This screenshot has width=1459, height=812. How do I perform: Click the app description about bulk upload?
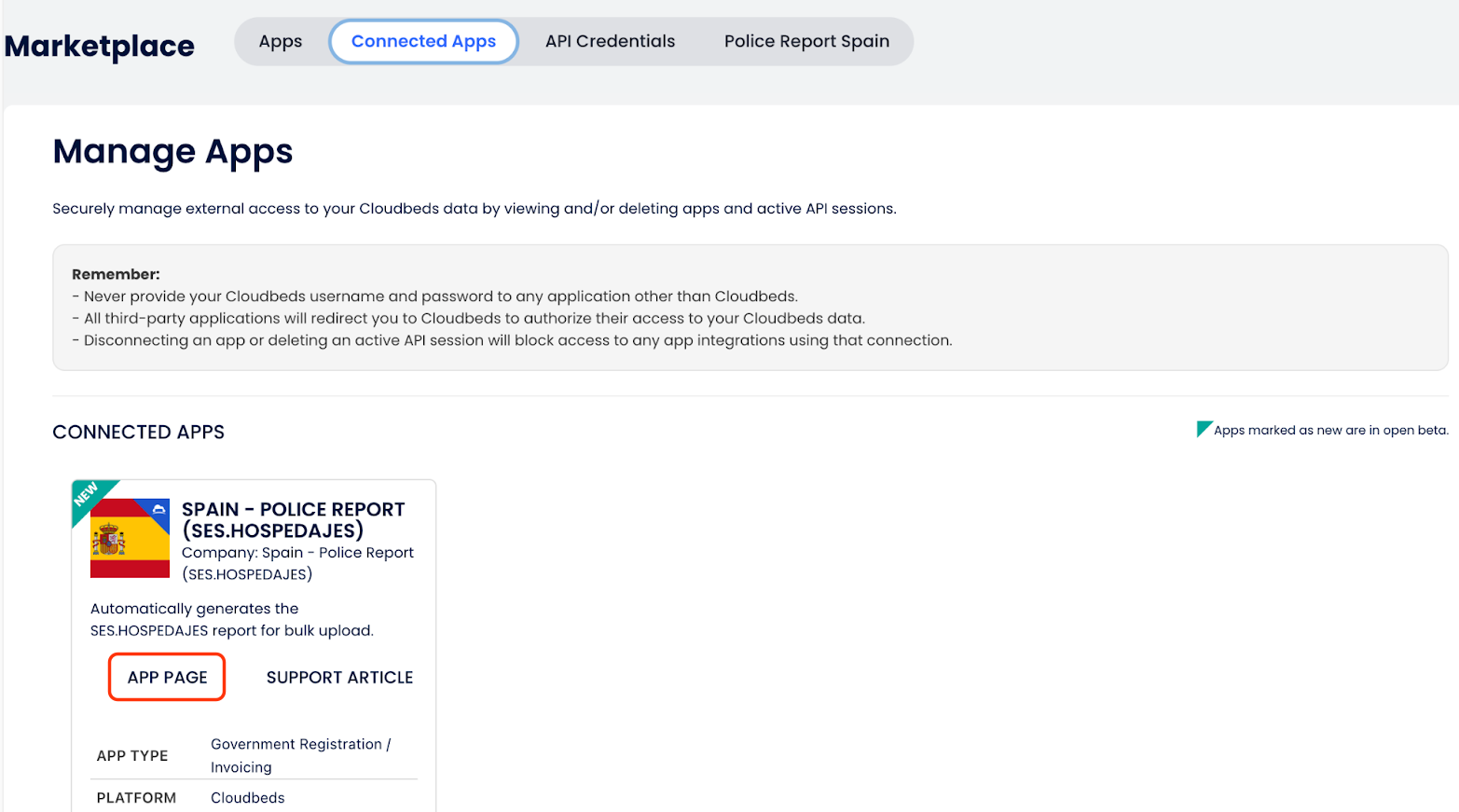click(x=231, y=620)
